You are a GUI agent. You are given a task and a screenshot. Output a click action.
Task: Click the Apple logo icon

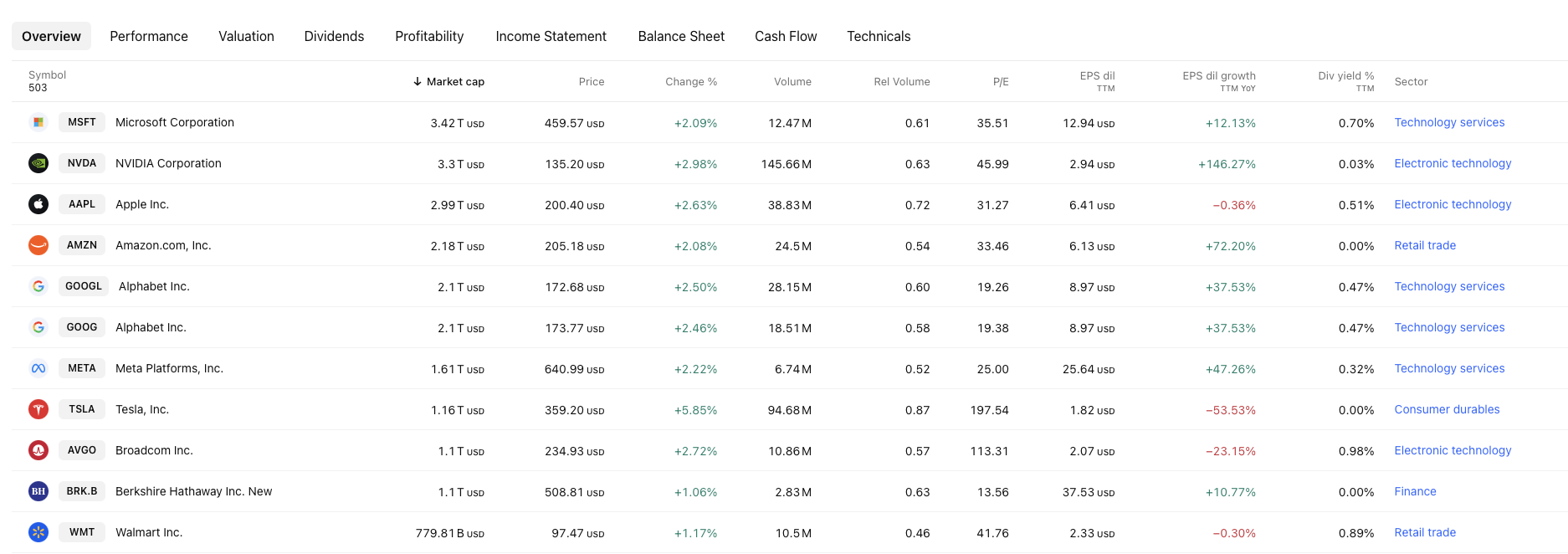38,204
